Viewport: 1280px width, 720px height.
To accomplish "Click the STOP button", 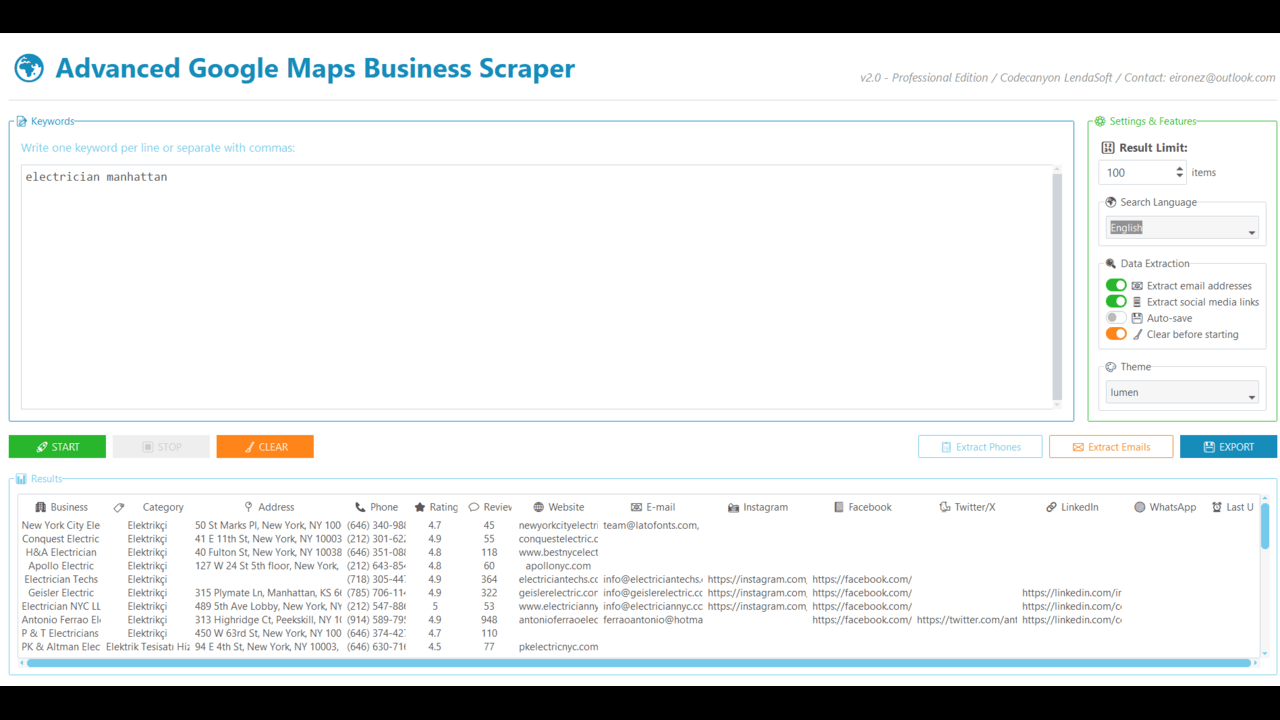I will [161, 447].
